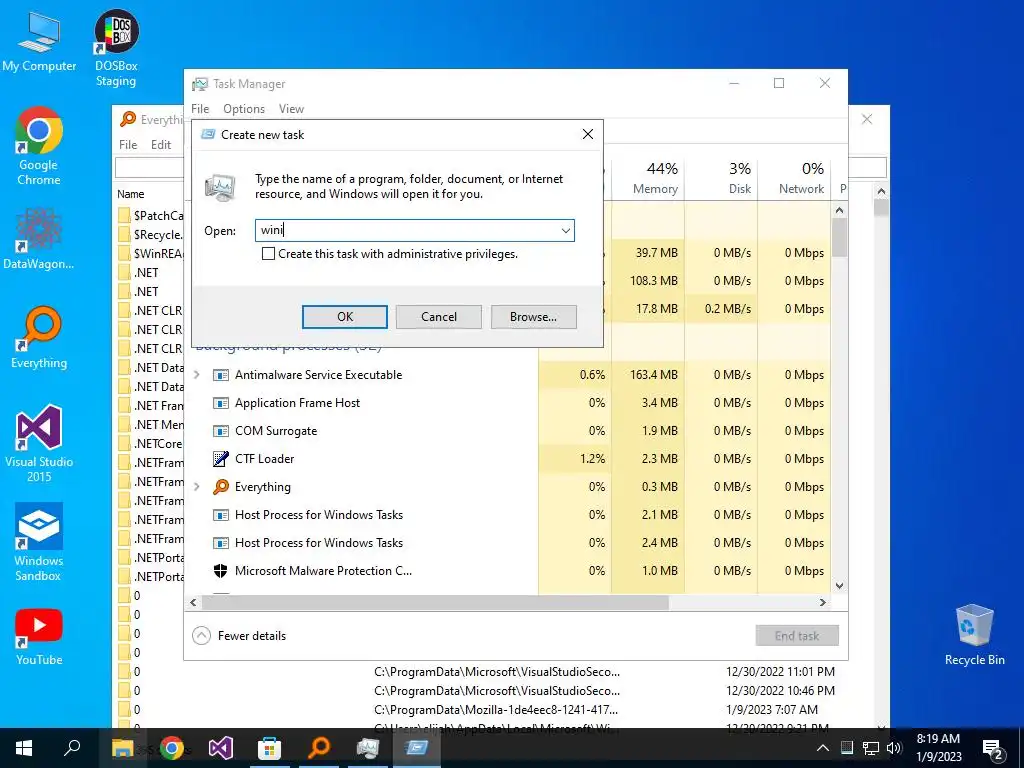
Task: Open Task Manager Options menu
Action: pos(244,109)
